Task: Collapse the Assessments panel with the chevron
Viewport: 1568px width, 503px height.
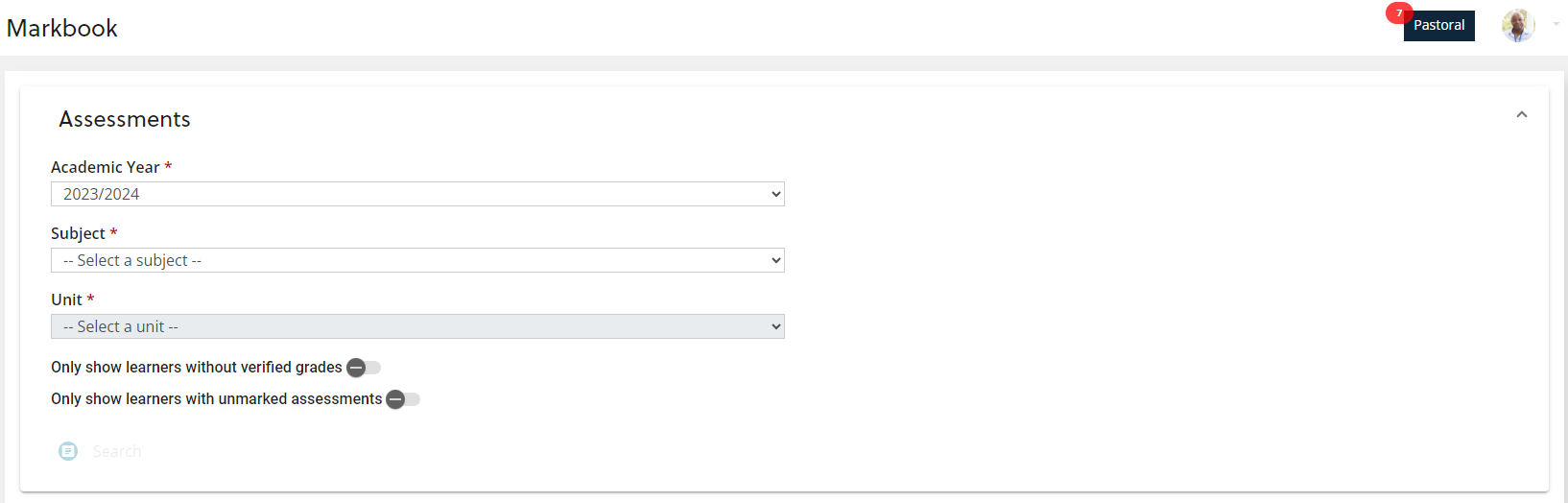Action: pyautogui.click(x=1522, y=114)
